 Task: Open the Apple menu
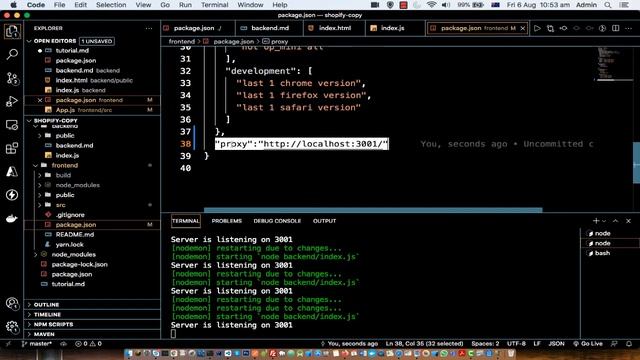(13, 5)
